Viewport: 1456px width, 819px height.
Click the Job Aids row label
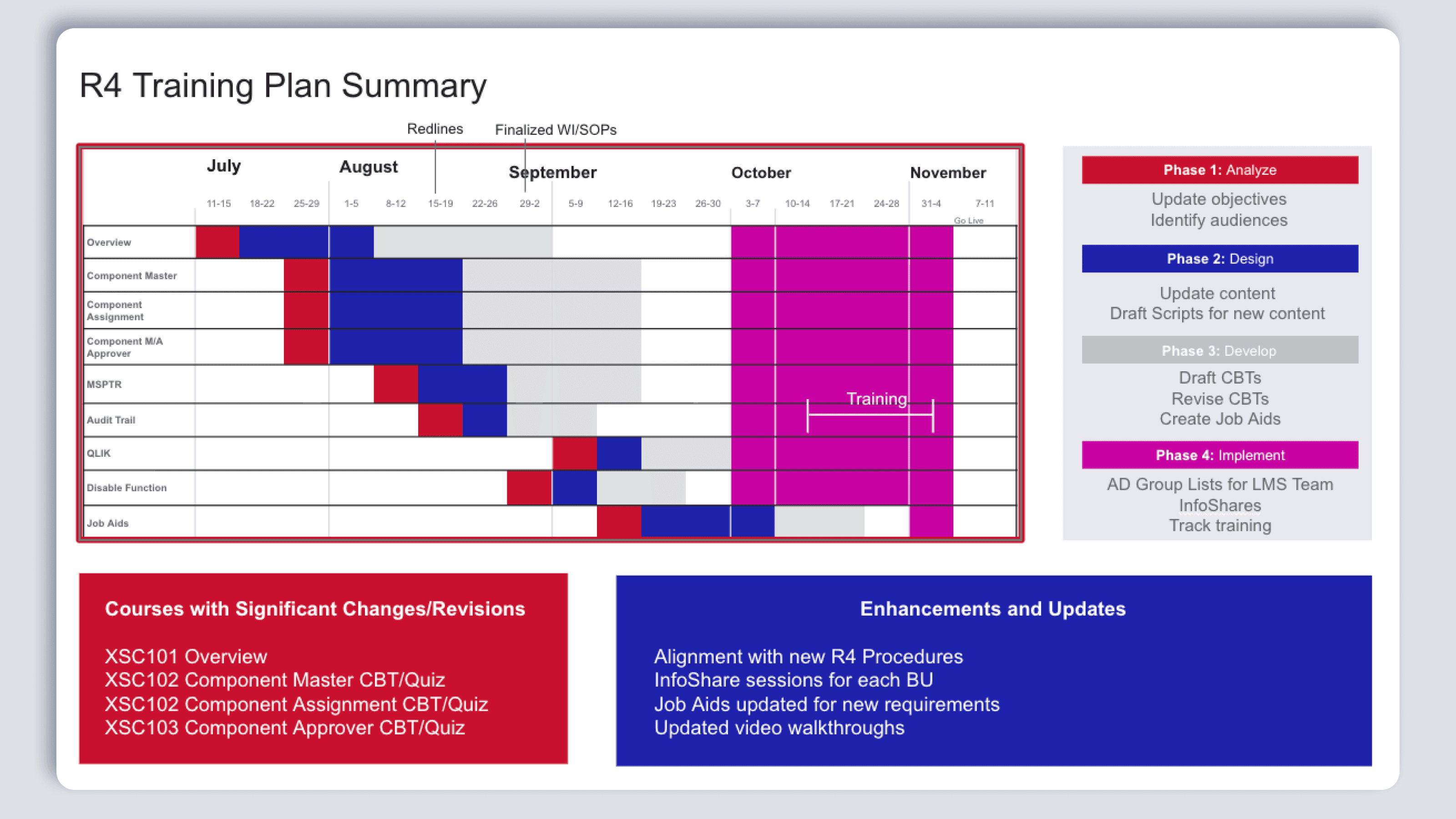click(107, 523)
